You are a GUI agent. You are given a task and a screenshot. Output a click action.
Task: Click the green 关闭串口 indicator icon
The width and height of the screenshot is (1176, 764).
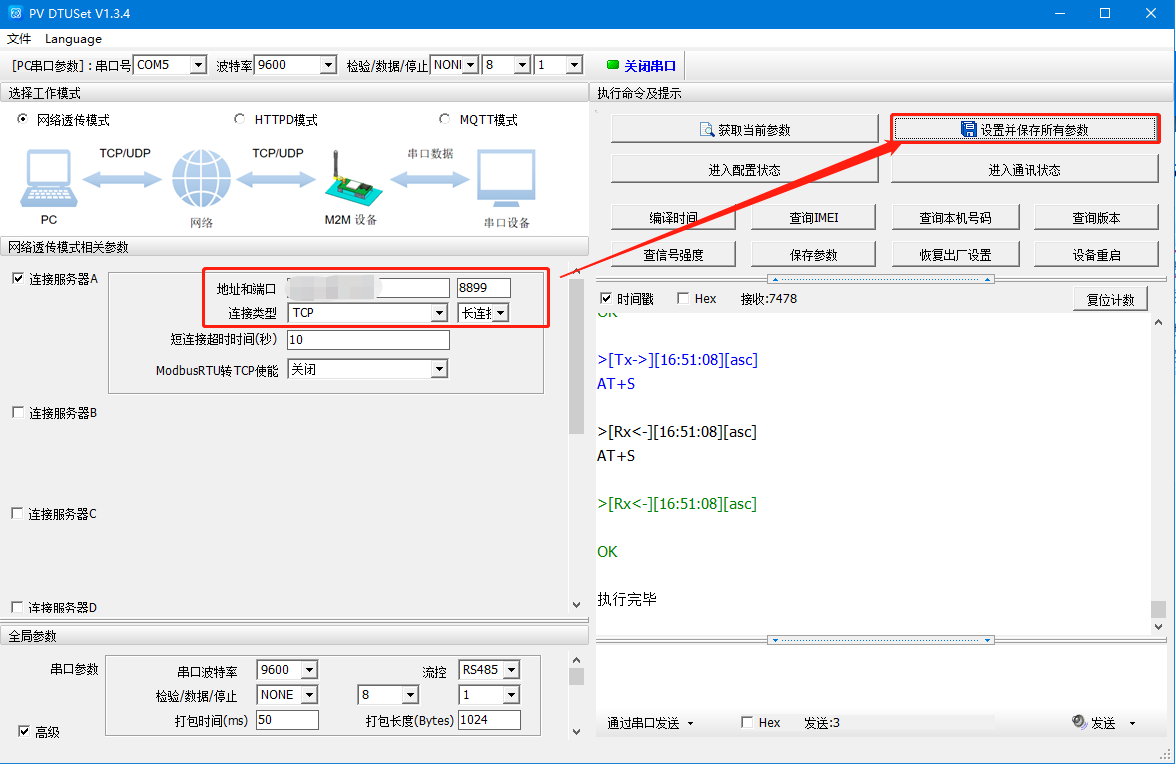(613, 66)
